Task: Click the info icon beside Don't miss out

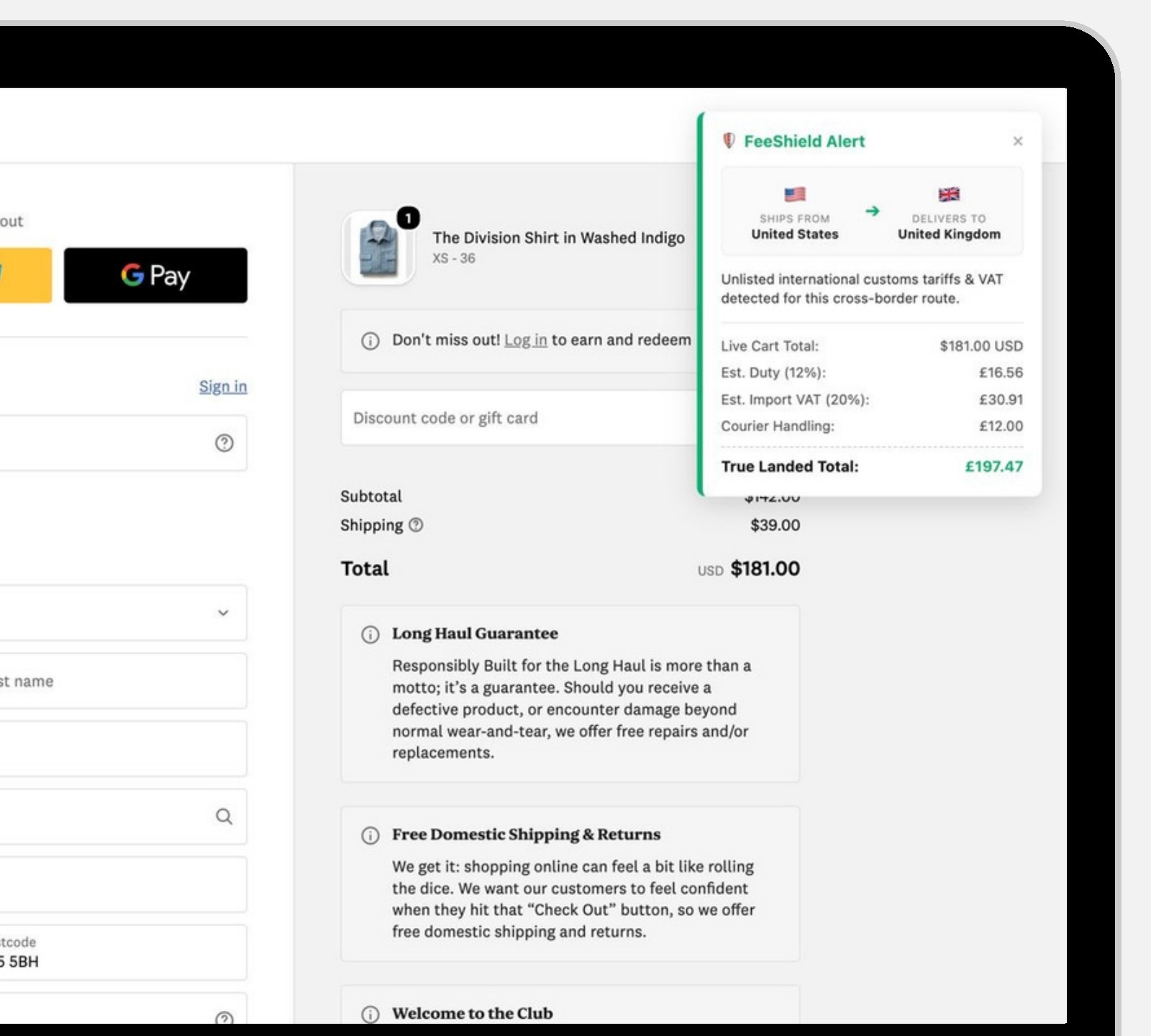Action: click(x=370, y=341)
